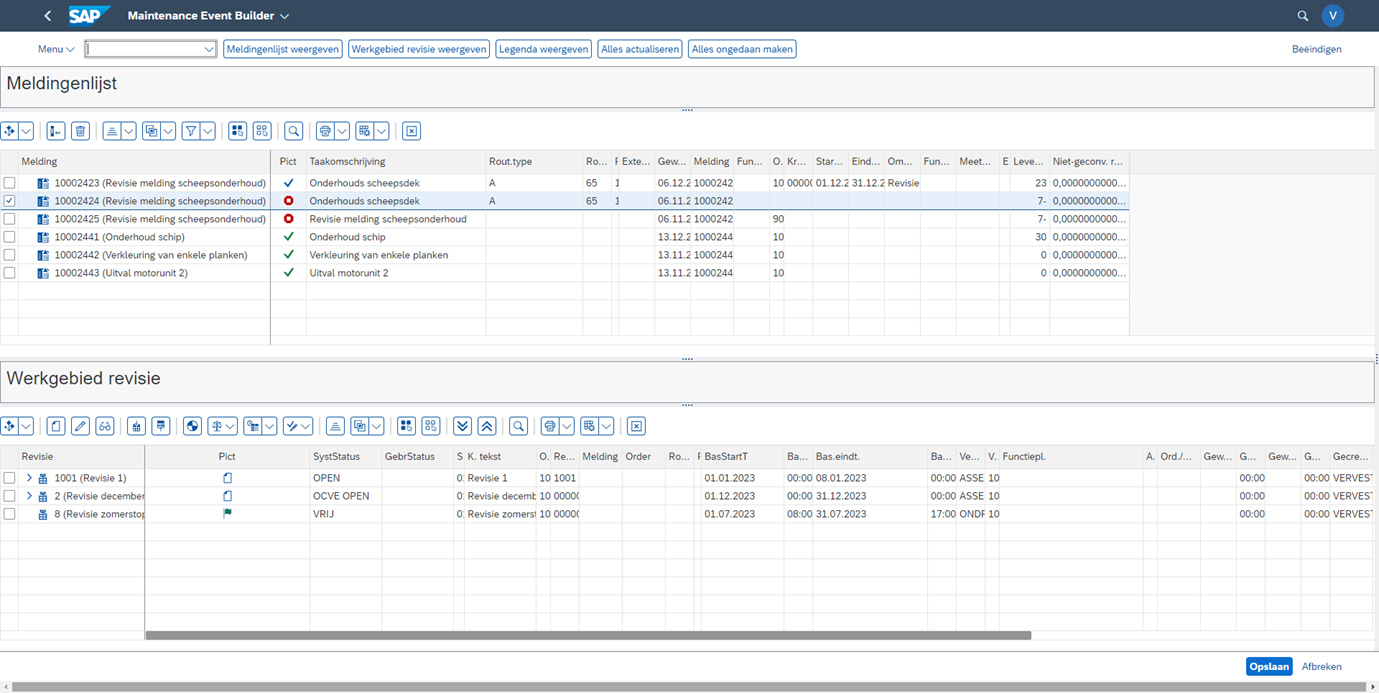This screenshot has width=1379, height=693.
Task: Select the Expand All icon in Werkgebied revisie
Action: 463,425
